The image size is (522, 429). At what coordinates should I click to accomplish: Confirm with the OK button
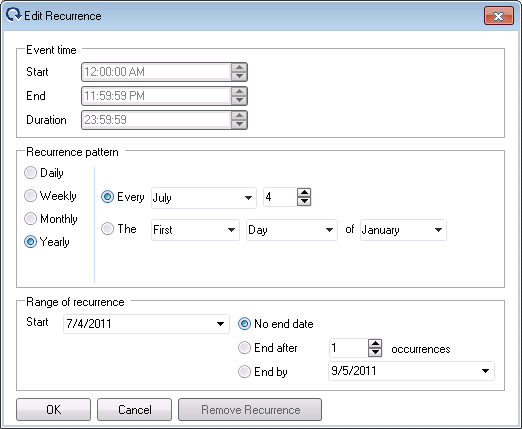53,409
